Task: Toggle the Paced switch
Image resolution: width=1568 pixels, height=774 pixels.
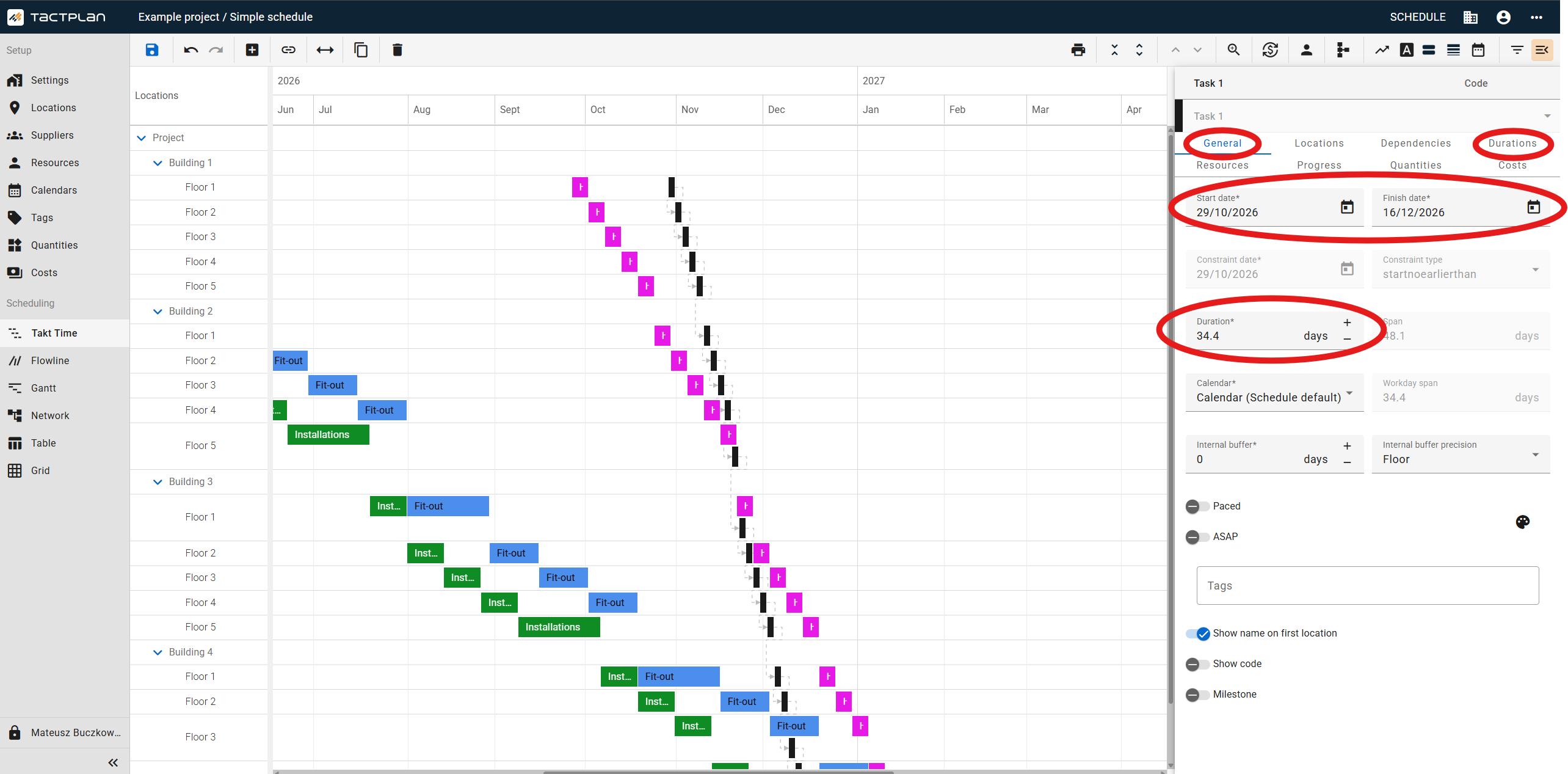Action: click(1197, 506)
